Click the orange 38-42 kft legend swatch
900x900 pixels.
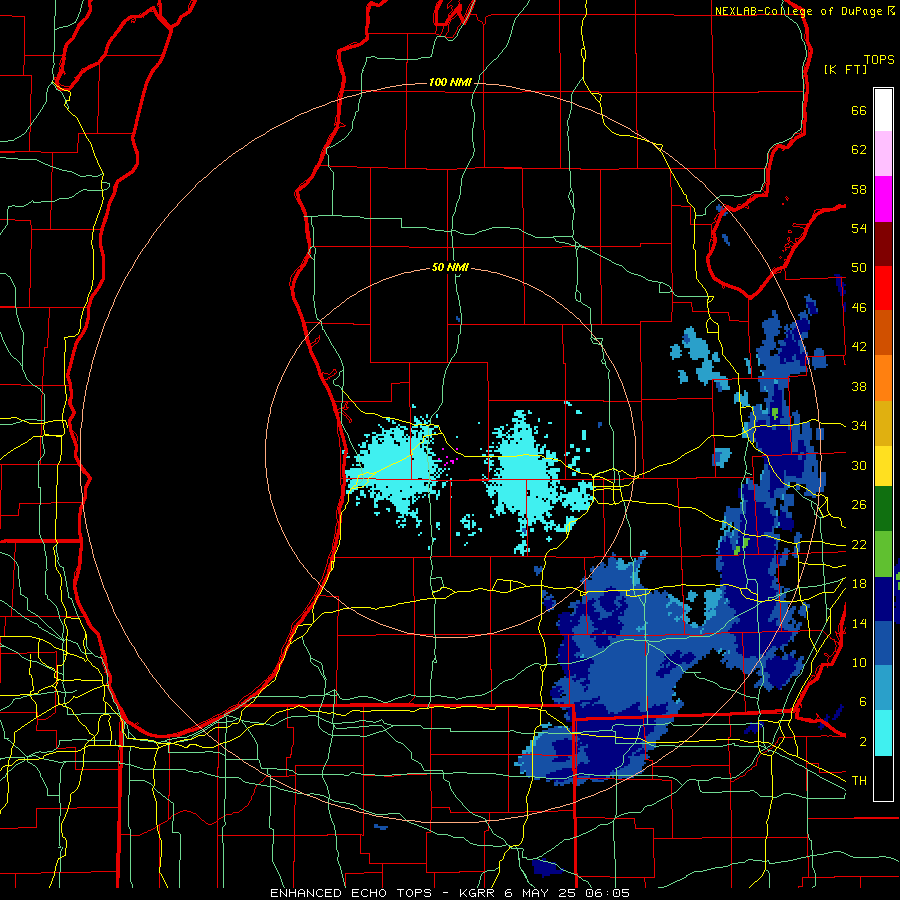[x=883, y=377]
